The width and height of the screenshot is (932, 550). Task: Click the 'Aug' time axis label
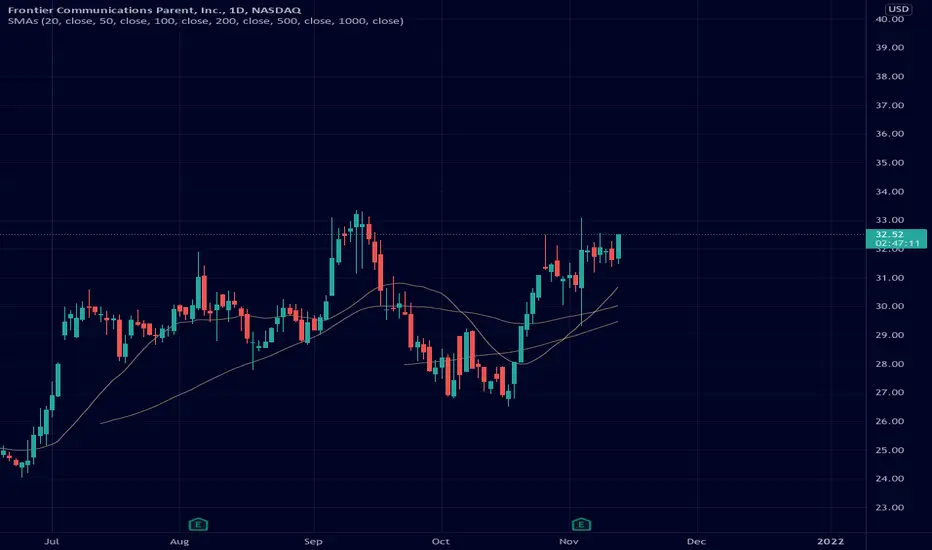(179, 541)
